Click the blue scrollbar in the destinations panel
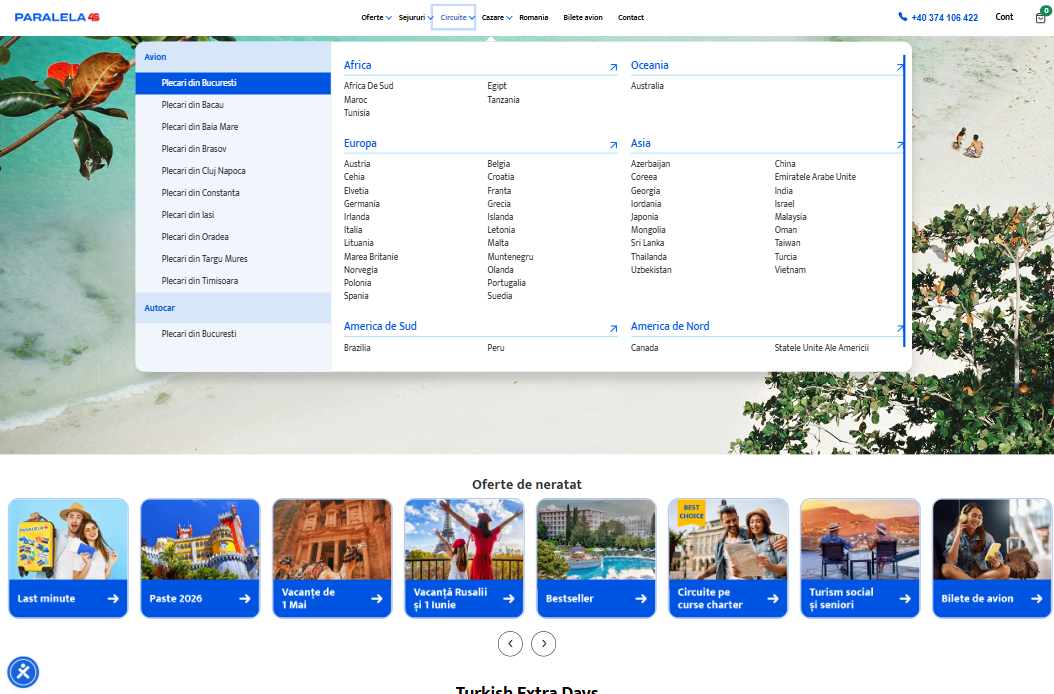The height and width of the screenshot is (694, 1054). coord(904,200)
